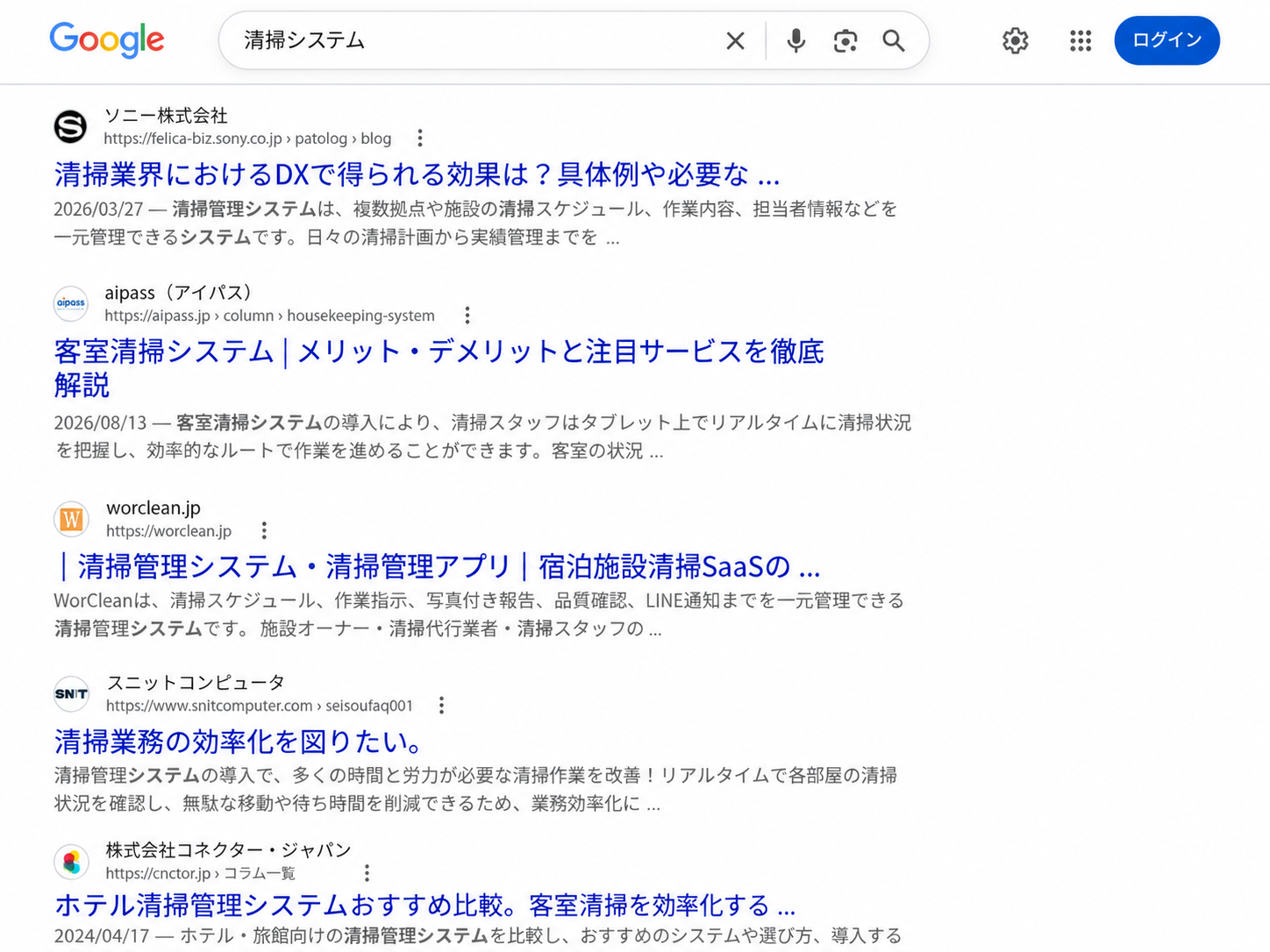
Task: Click the Sony favicon icon
Action: [70, 127]
